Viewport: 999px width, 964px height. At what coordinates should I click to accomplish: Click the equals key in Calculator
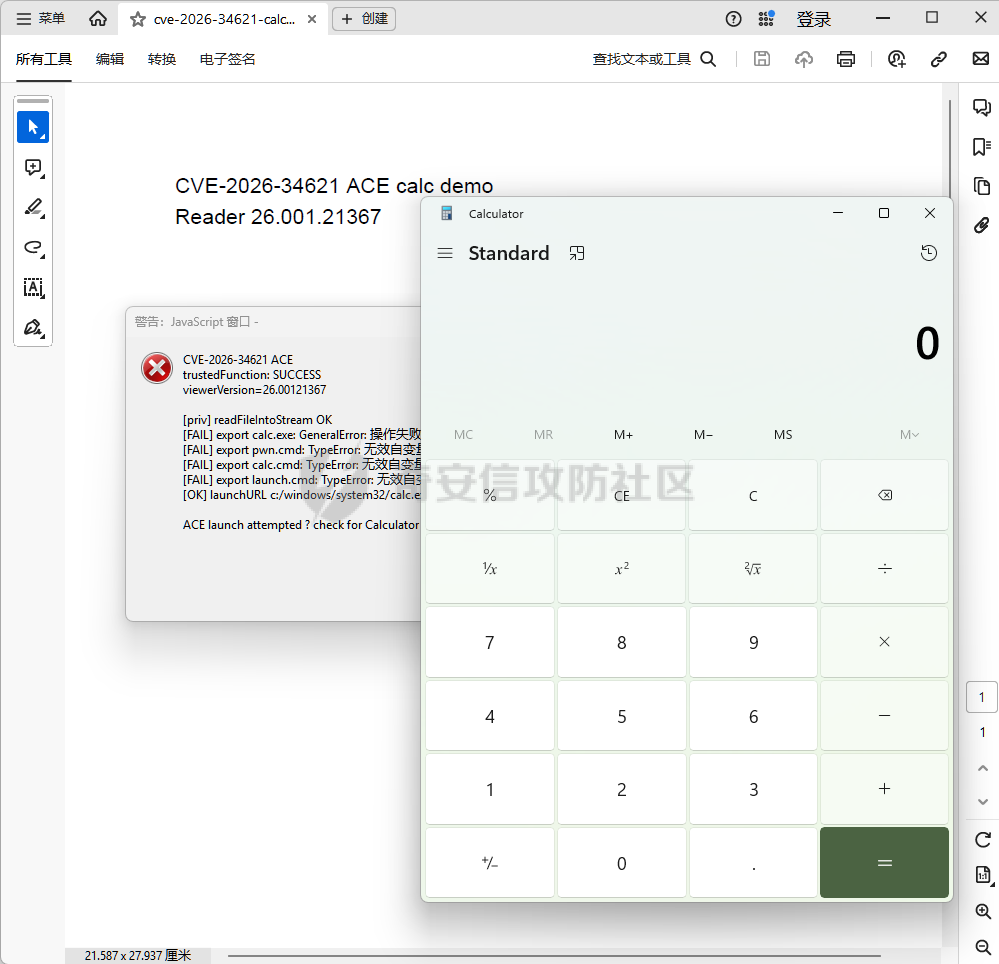(x=885, y=863)
